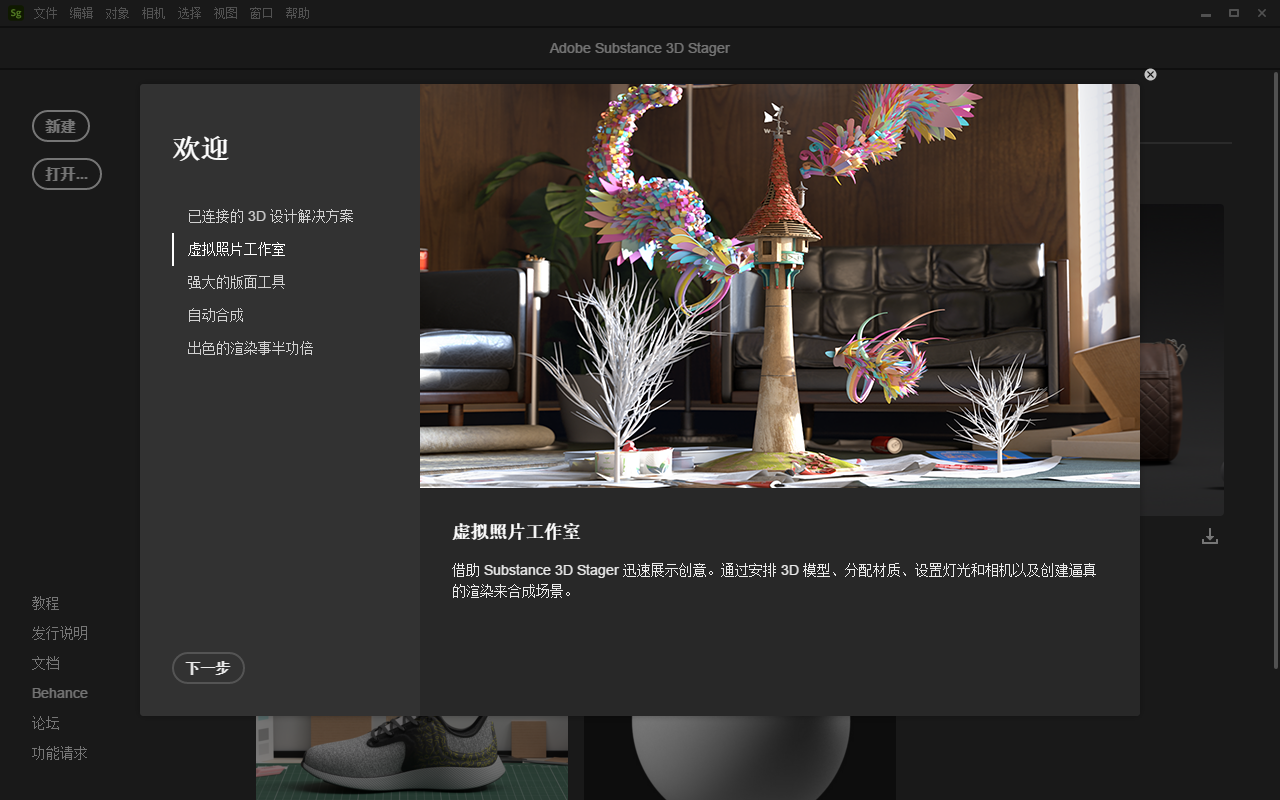Close the Substance 3D Stager window
Screen dimensions: 1280x800
(1261, 13)
